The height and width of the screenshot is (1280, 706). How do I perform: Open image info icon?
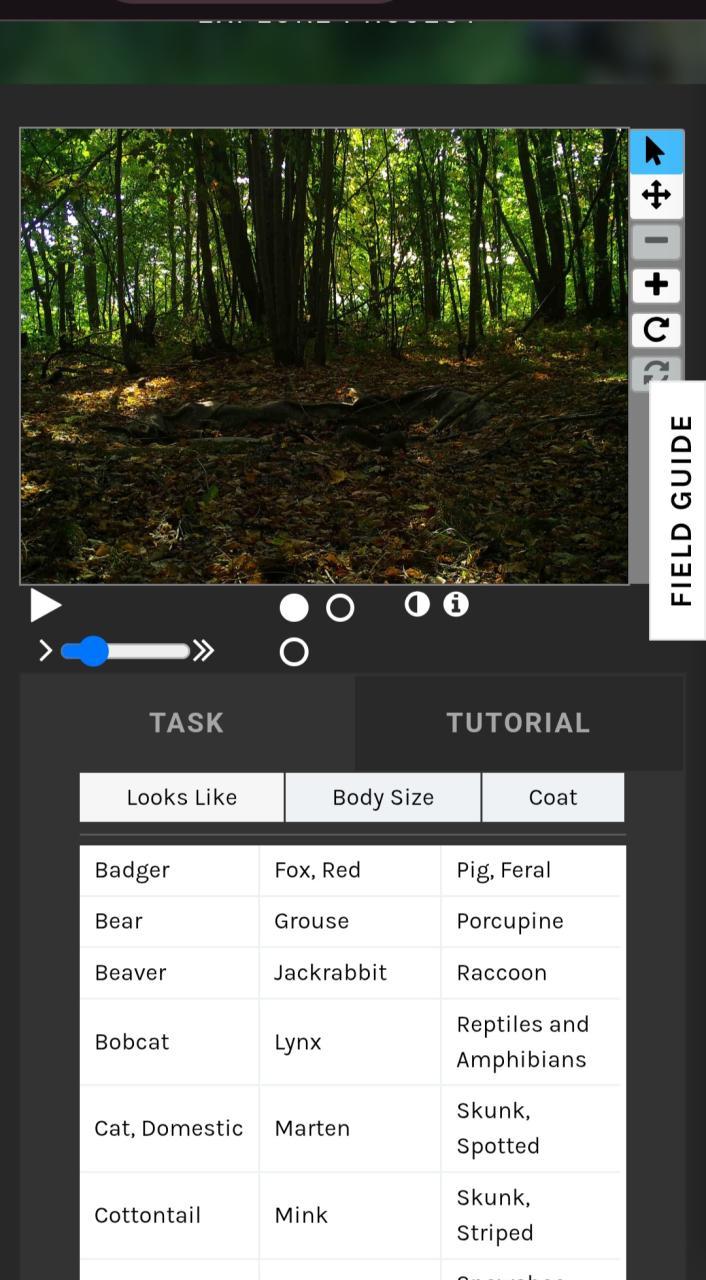click(x=456, y=604)
